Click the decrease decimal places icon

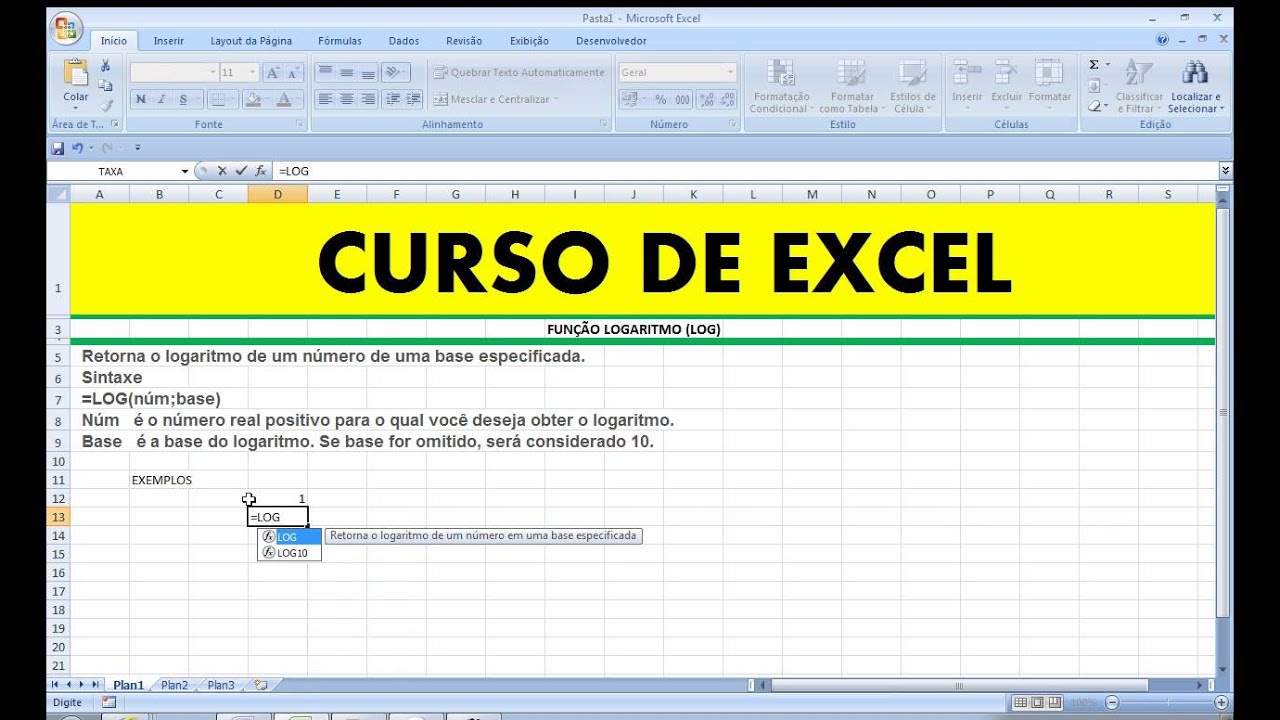[x=728, y=99]
